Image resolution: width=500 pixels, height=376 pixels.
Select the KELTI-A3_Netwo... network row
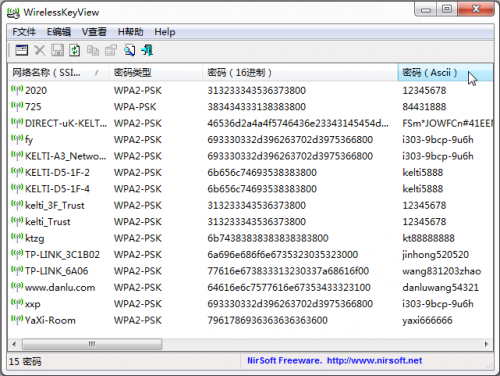(251, 156)
